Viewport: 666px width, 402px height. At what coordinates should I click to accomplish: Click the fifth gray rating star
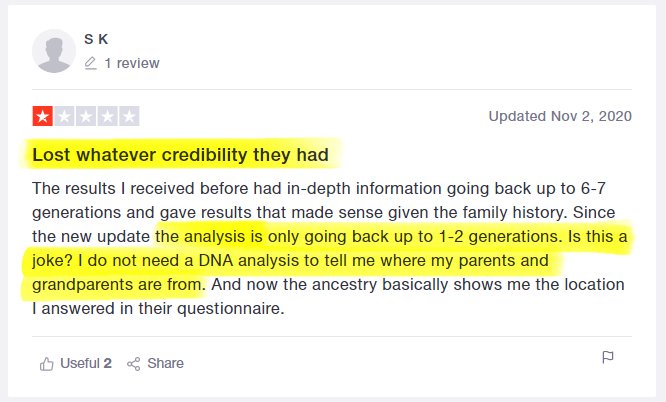point(129,116)
